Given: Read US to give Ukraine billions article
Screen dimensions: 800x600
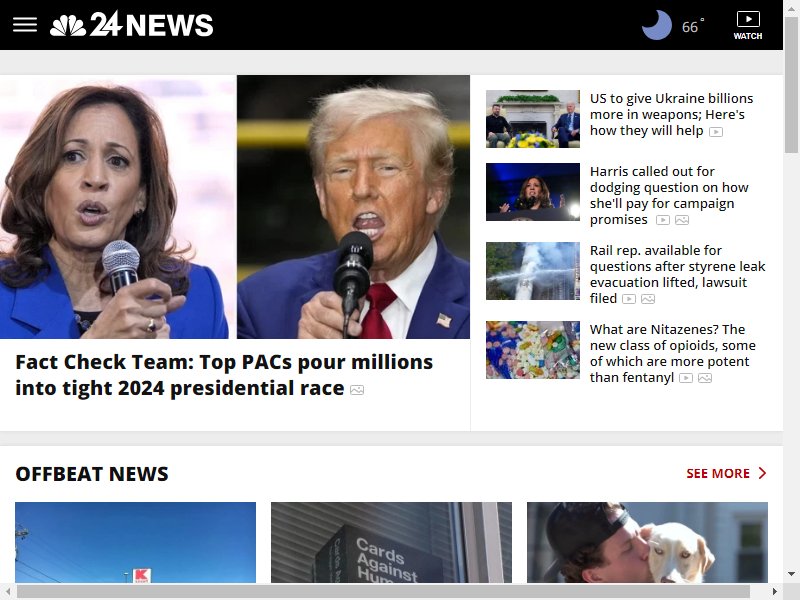Looking at the screenshot, I should pyautogui.click(x=671, y=114).
